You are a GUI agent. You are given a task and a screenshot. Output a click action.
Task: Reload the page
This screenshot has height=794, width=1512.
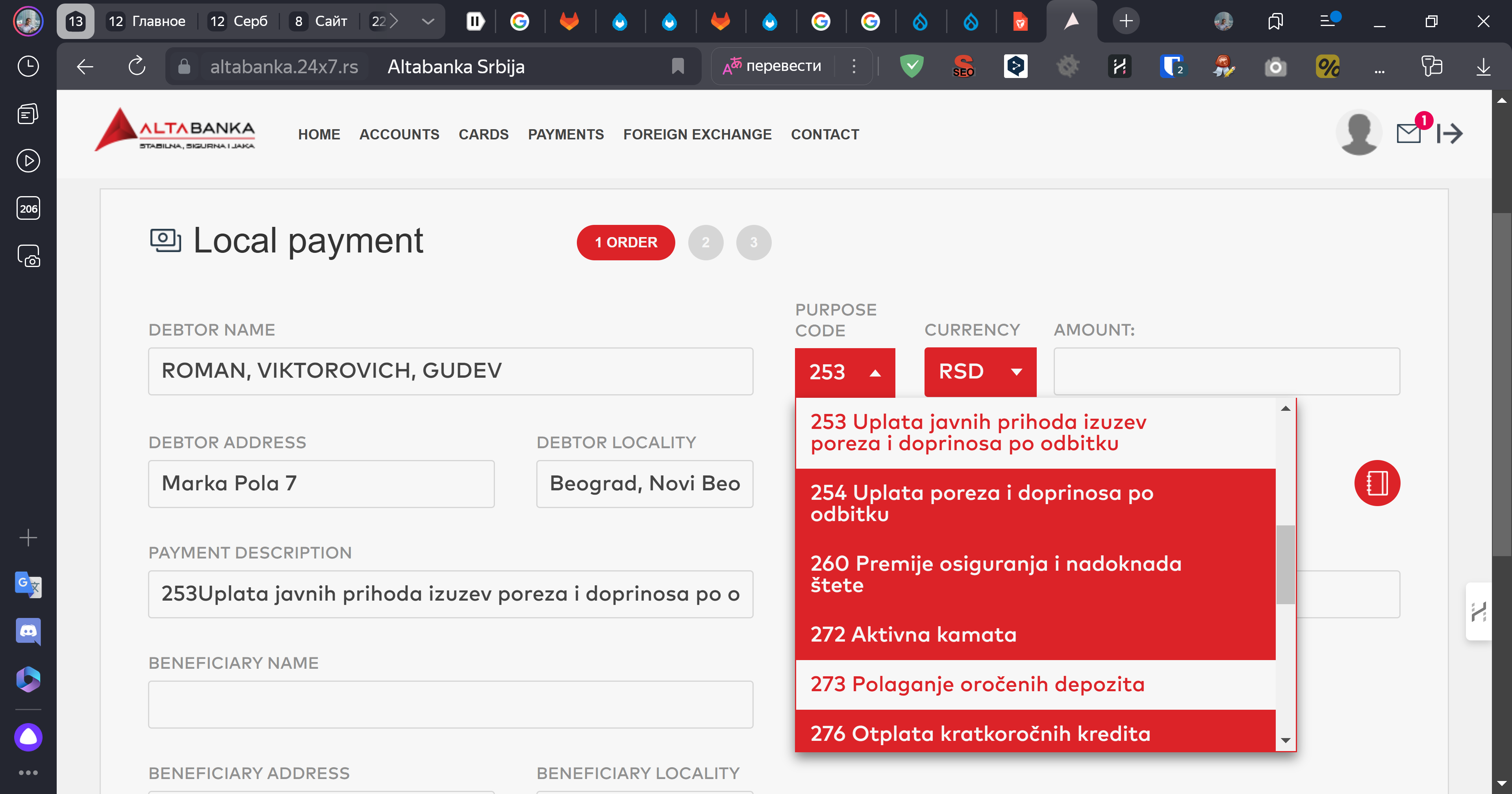pyautogui.click(x=137, y=66)
